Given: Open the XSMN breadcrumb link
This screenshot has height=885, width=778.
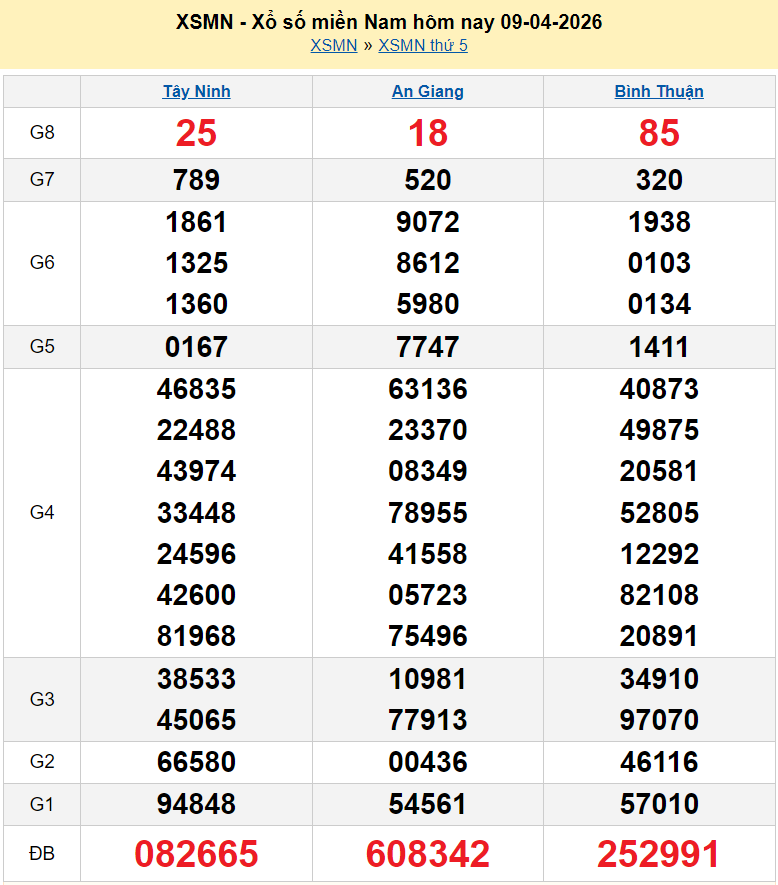Looking at the screenshot, I should coord(333,46).
